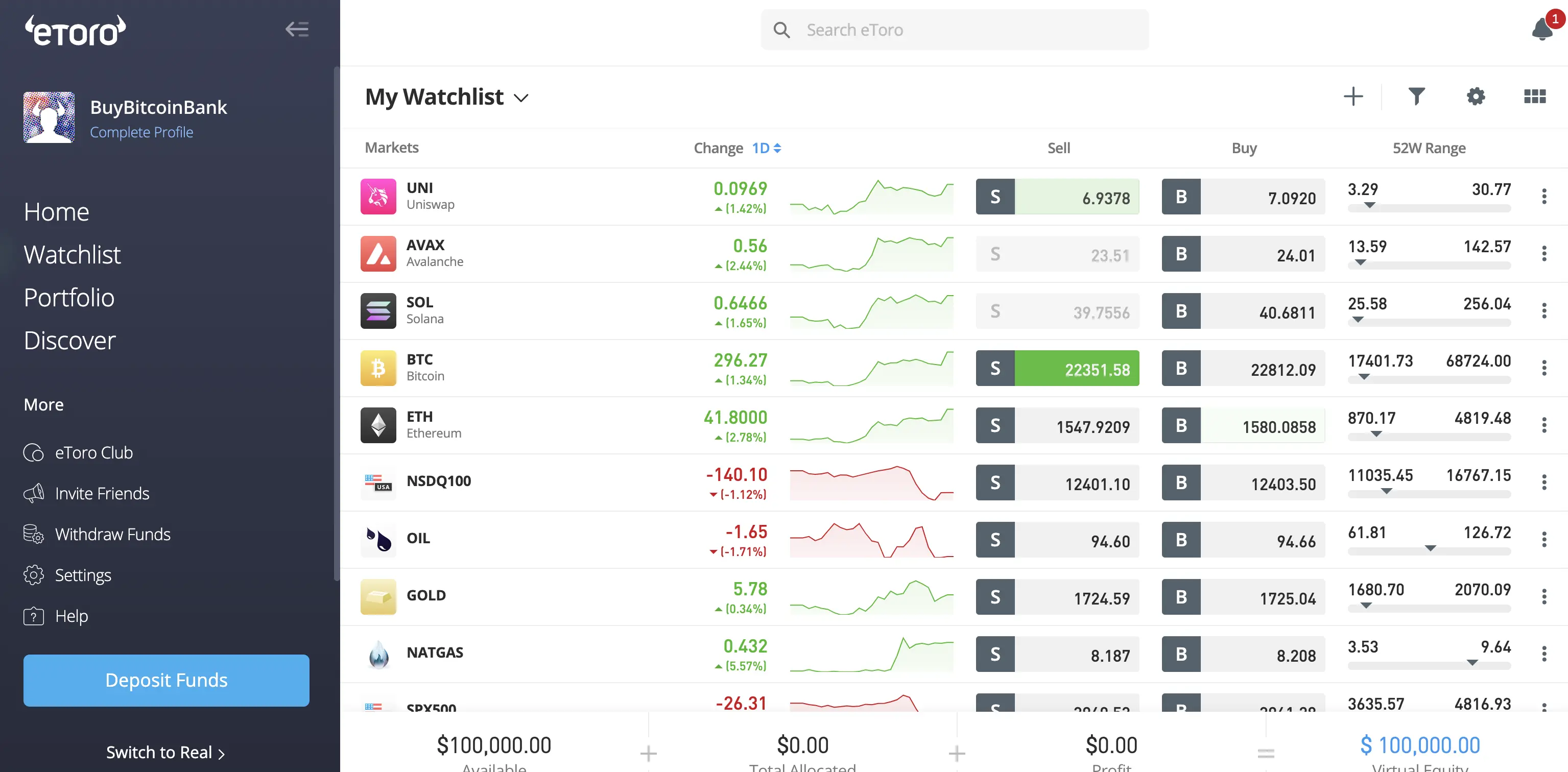Buy ETH at 1580.0858

pyautogui.click(x=1243, y=425)
